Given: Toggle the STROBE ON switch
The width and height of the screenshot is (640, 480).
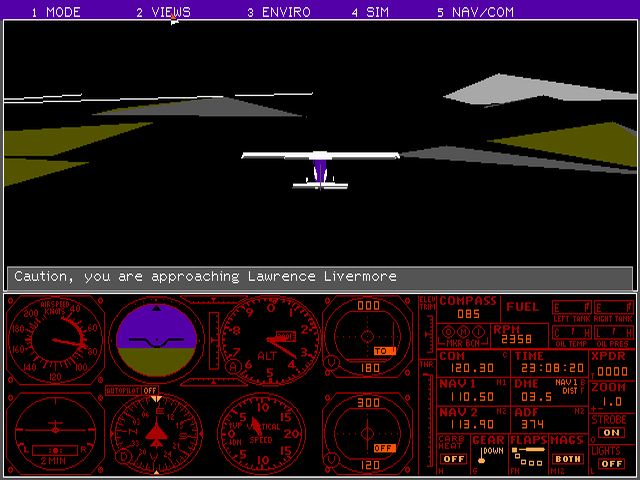Looking at the screenshot, I should click(x=611, y=433).
